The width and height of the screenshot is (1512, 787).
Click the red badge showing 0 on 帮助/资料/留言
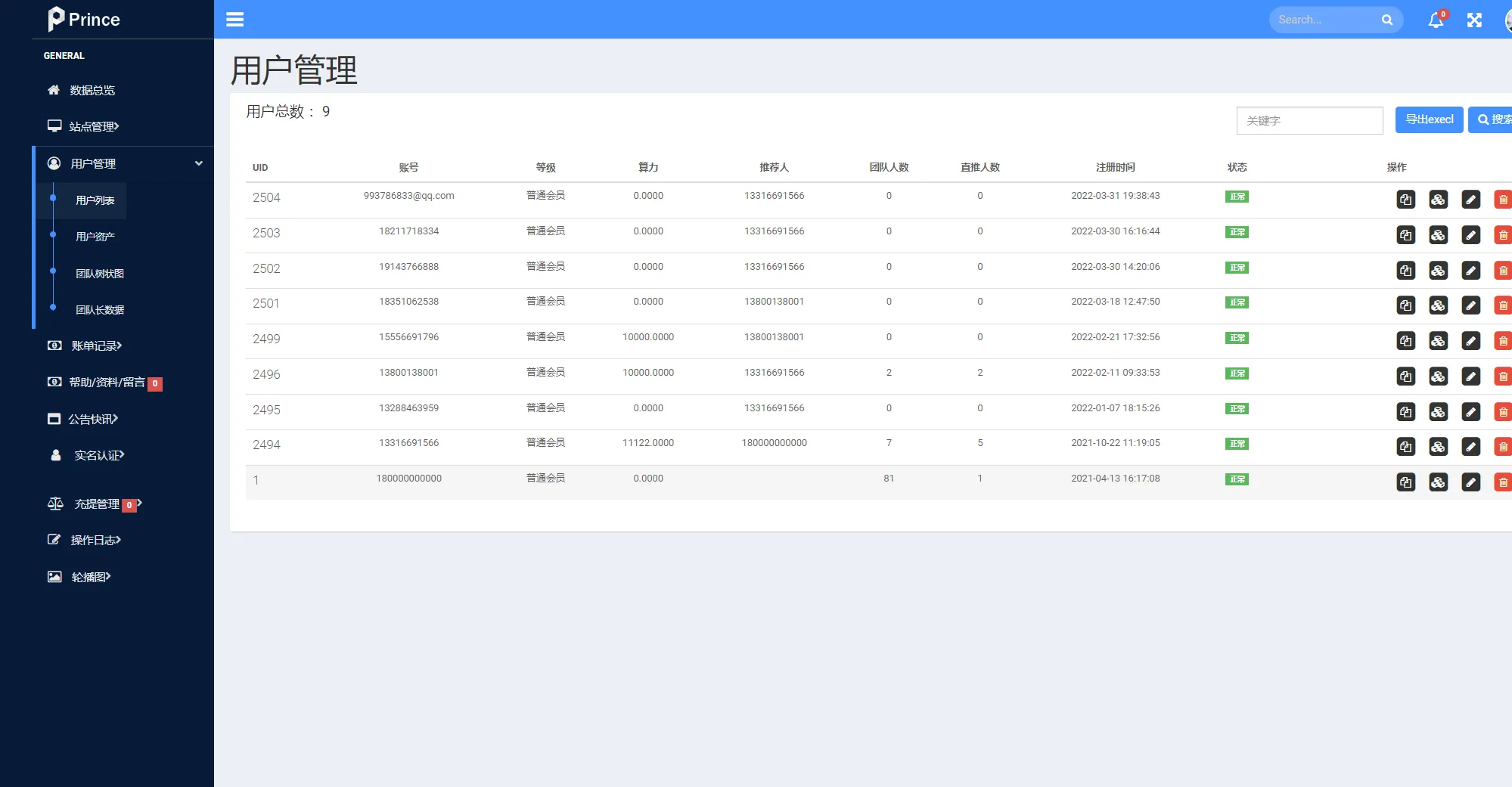coord(154,383)
